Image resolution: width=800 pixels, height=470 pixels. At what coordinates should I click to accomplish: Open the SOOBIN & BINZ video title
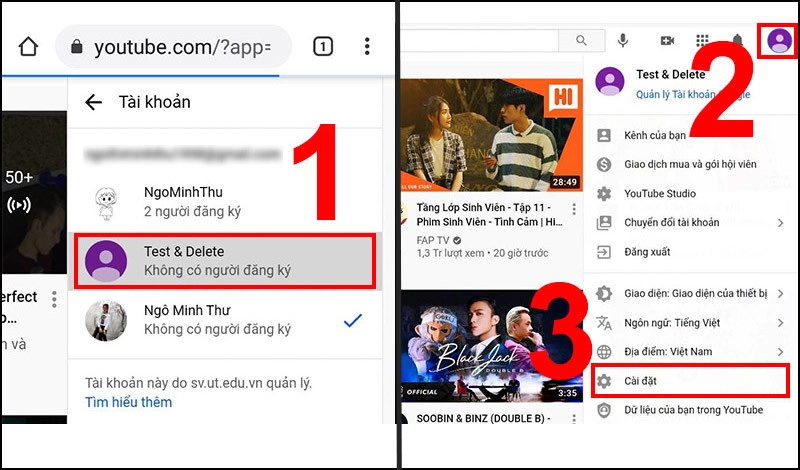483,418
